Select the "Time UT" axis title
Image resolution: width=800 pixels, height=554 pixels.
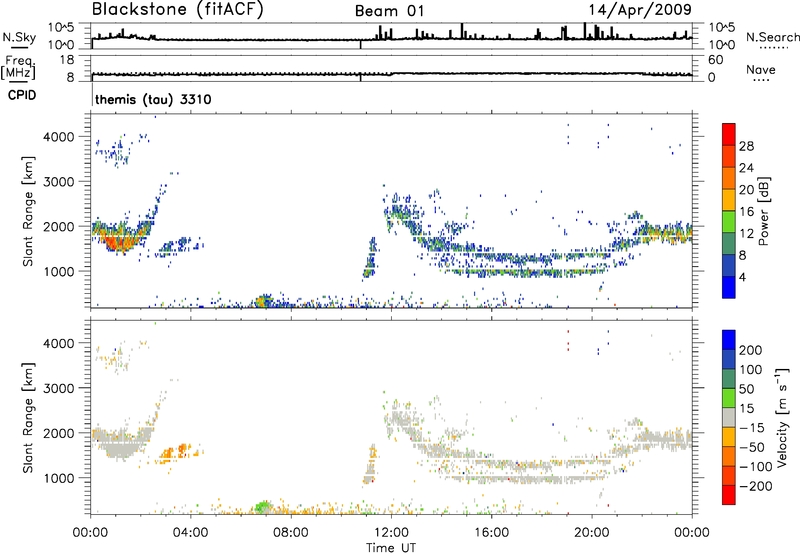(x=391, y=547)
